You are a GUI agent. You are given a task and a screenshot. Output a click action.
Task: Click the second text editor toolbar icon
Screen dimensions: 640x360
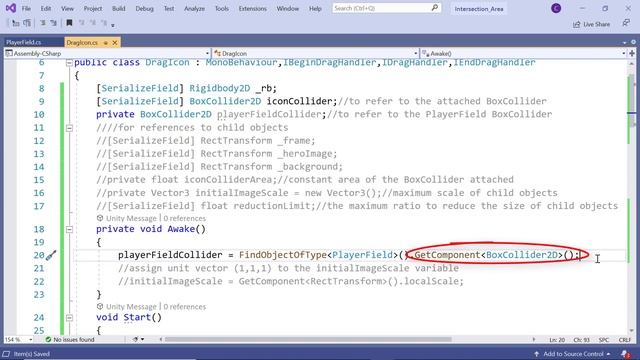27,24
